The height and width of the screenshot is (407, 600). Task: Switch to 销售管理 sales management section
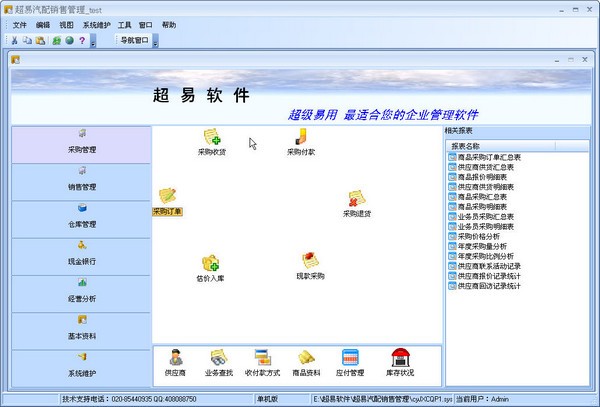pos(82,180)
